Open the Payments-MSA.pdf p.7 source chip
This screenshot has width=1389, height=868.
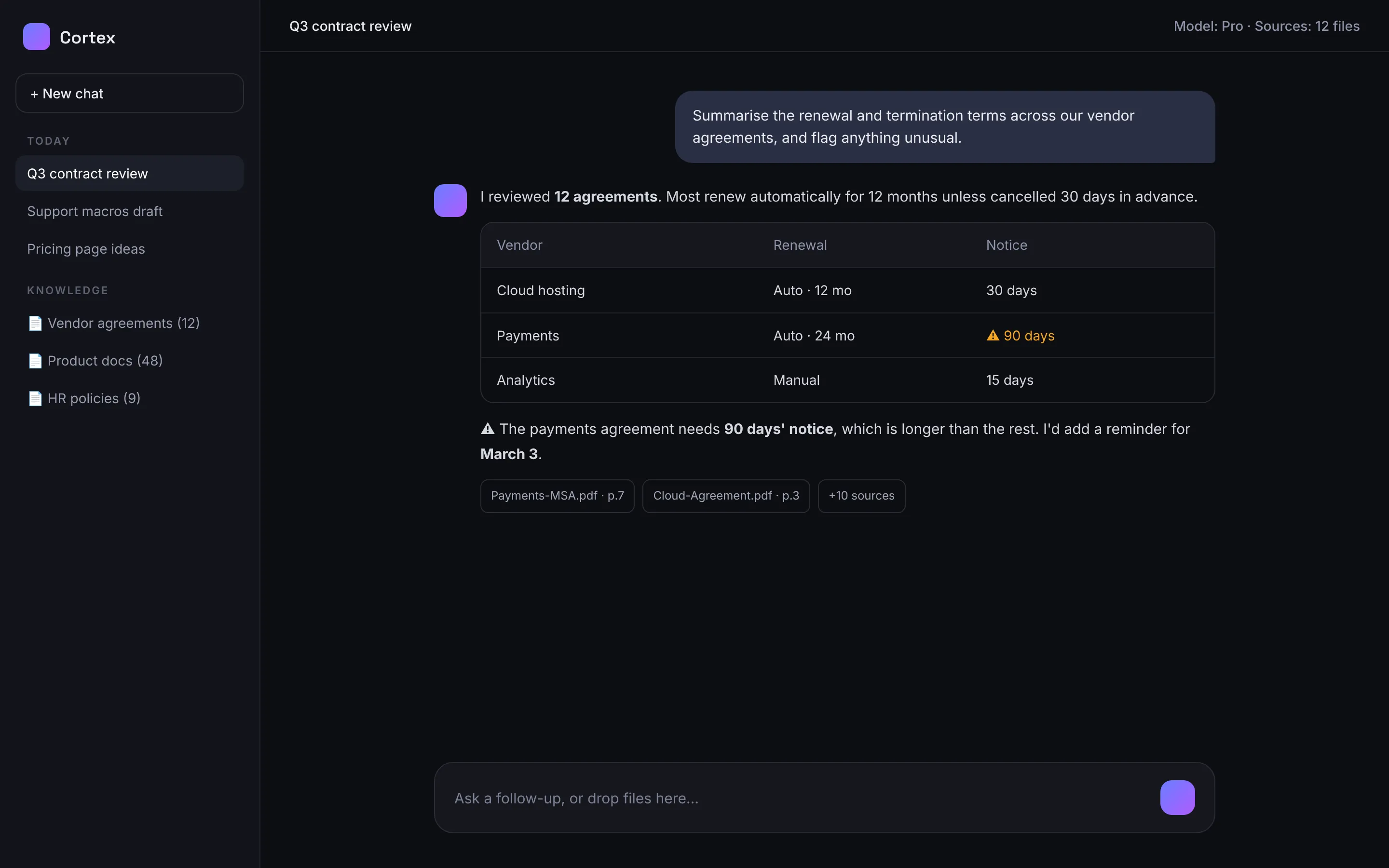557,496
